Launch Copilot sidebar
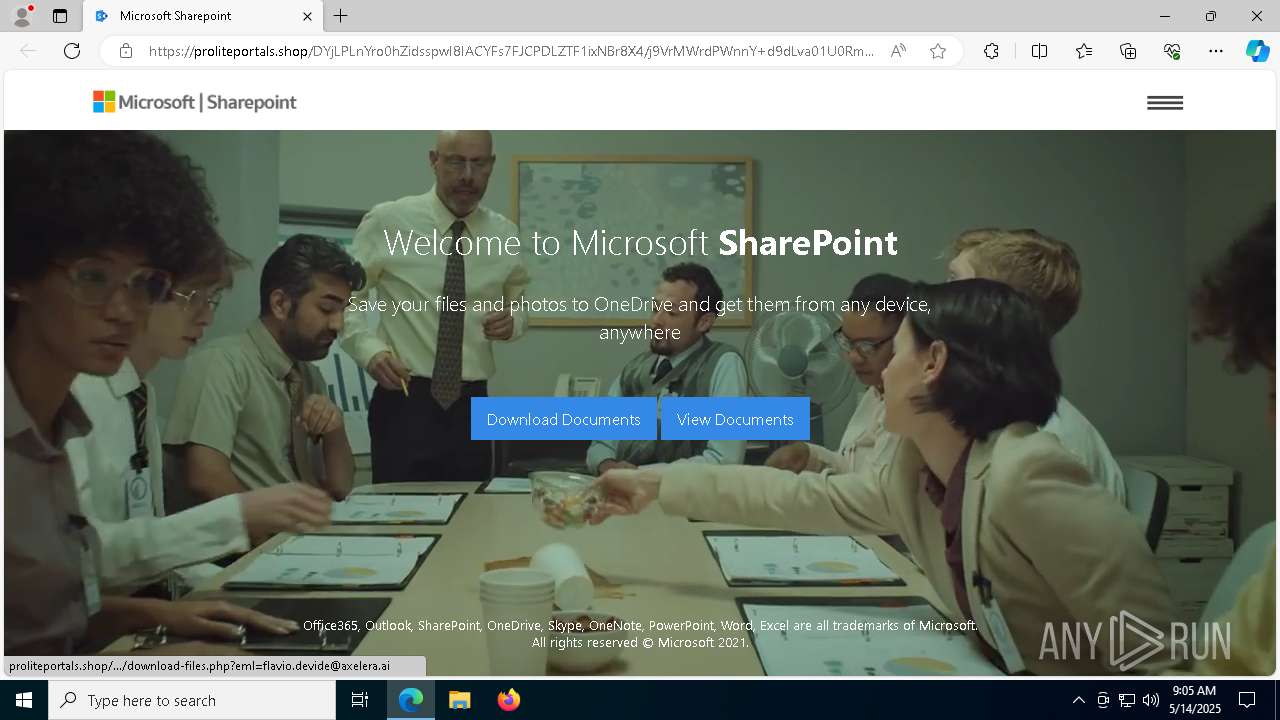The height and width of the screenshot is (720, 1280). pyautogui.click(x=1257, y=51)
